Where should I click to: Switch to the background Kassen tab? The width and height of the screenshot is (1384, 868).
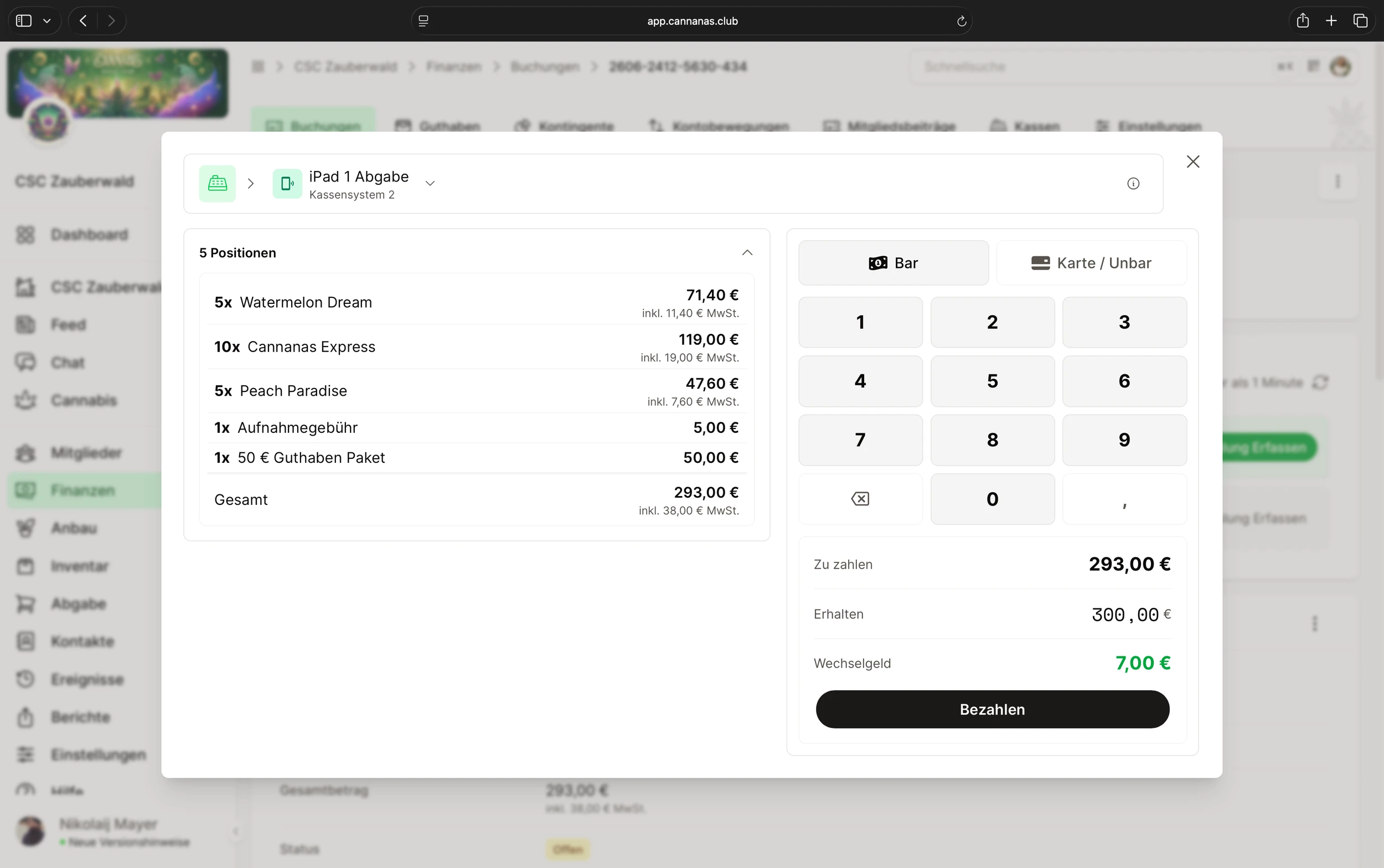1025,126
